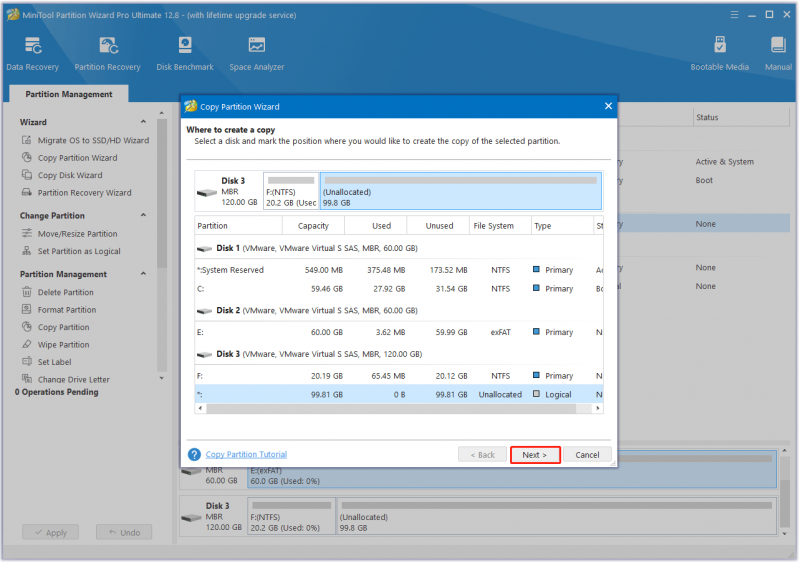Select the Unallocated block on Disk 3 map

[x=461, y=191]
